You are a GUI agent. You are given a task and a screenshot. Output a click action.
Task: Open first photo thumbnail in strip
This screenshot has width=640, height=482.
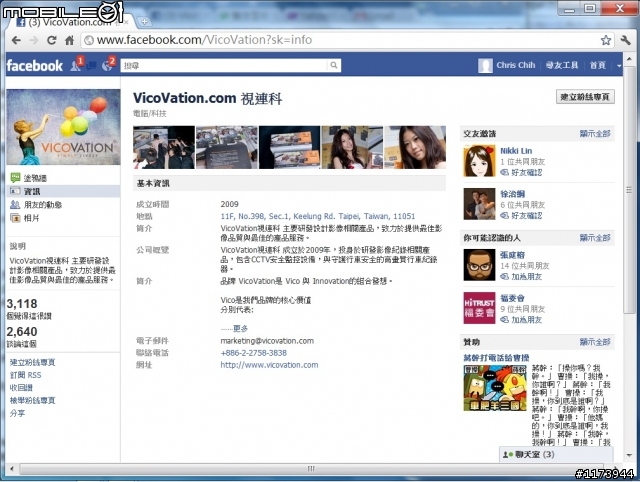click(164, 147)
